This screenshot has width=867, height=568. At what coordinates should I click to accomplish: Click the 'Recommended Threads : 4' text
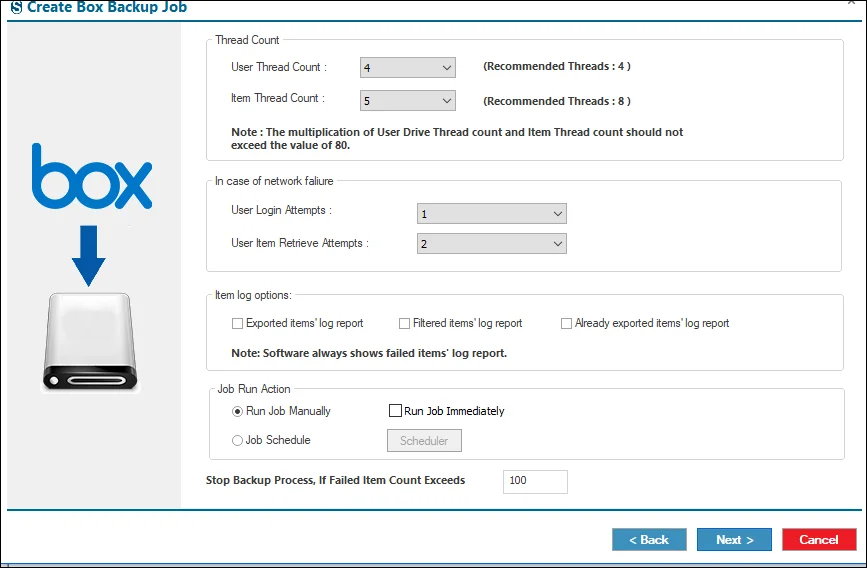click(557, 66)
